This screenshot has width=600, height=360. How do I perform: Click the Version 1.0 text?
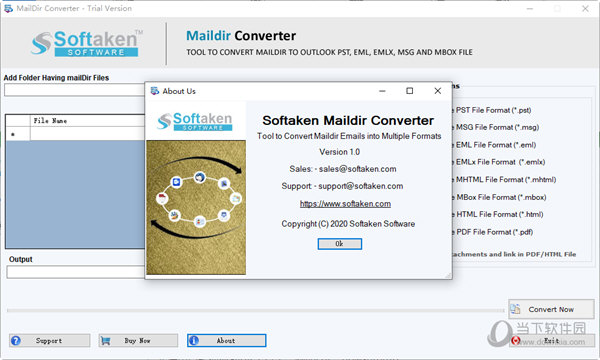340,152
